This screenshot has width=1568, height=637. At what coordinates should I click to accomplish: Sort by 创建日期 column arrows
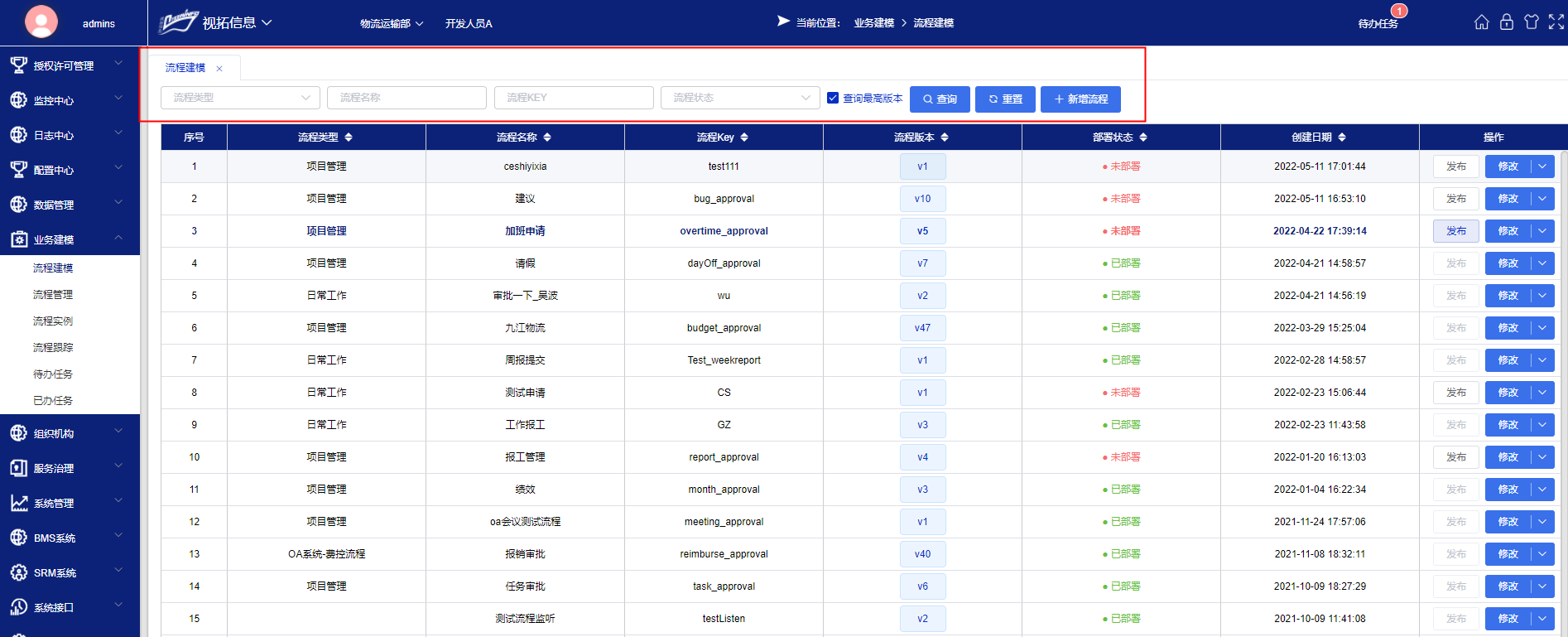click(1342, 138)
